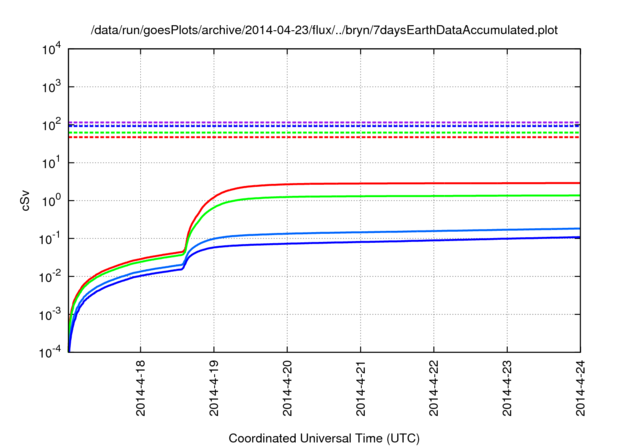Image resolution: width=640 pixels, height=448 pixels.
Task: Click the solid red accumulated dose curve
Action: (361, 183)
